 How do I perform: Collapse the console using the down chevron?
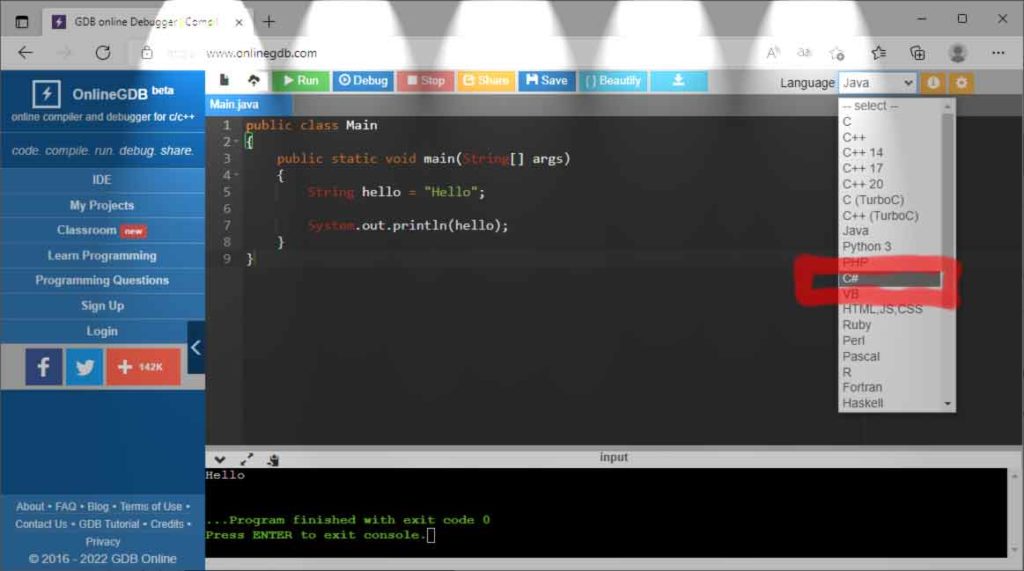click(220, 459)
